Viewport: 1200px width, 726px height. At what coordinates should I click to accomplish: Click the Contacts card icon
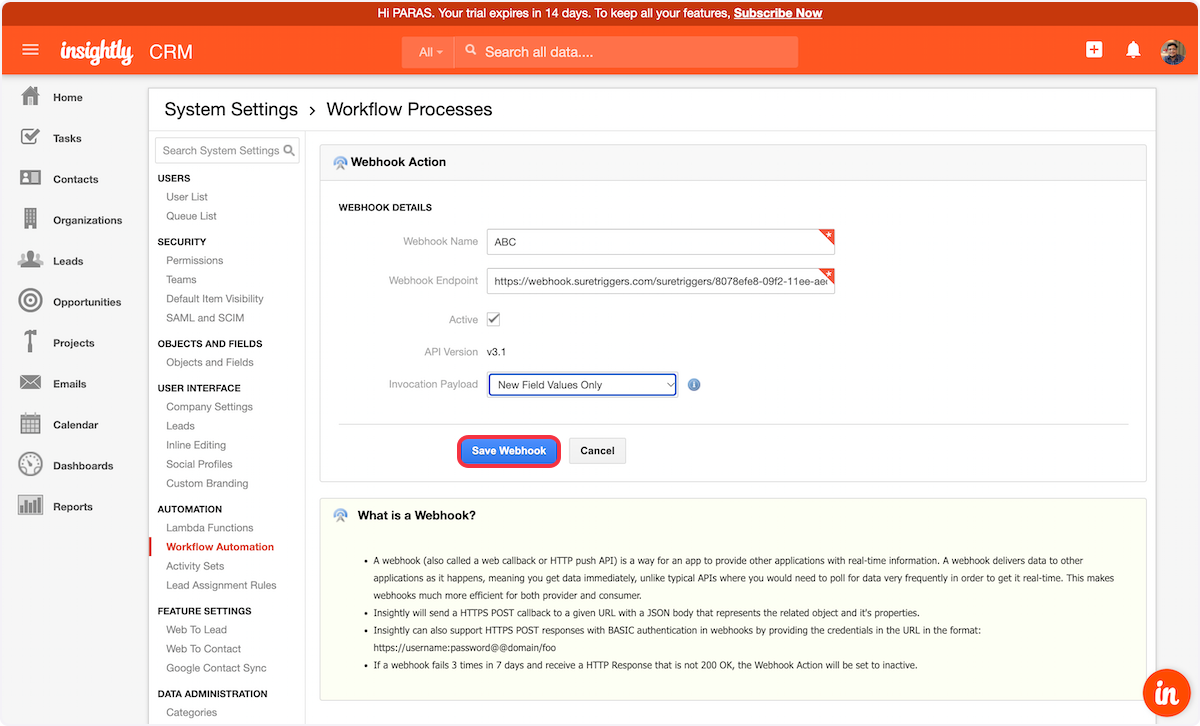coord(31,178)
